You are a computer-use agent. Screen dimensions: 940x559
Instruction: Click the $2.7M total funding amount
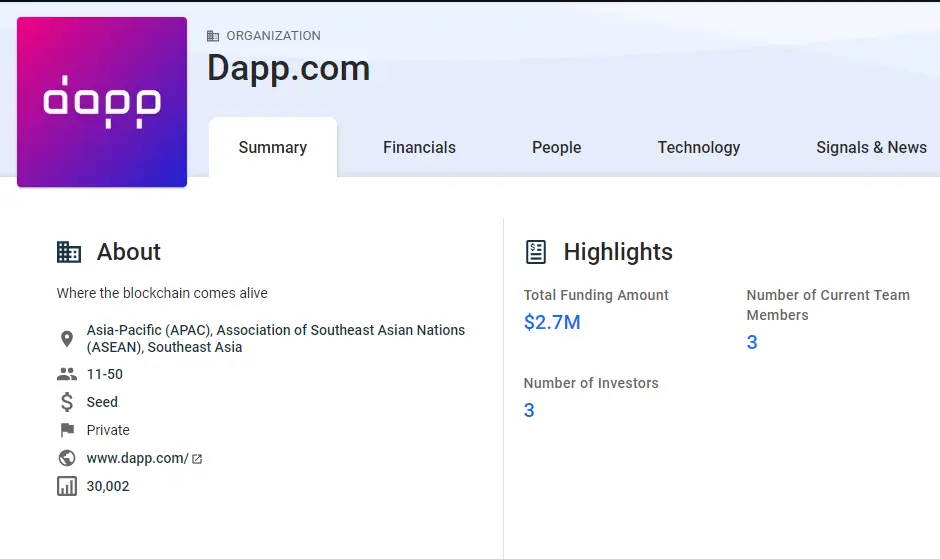click(552, 322)
